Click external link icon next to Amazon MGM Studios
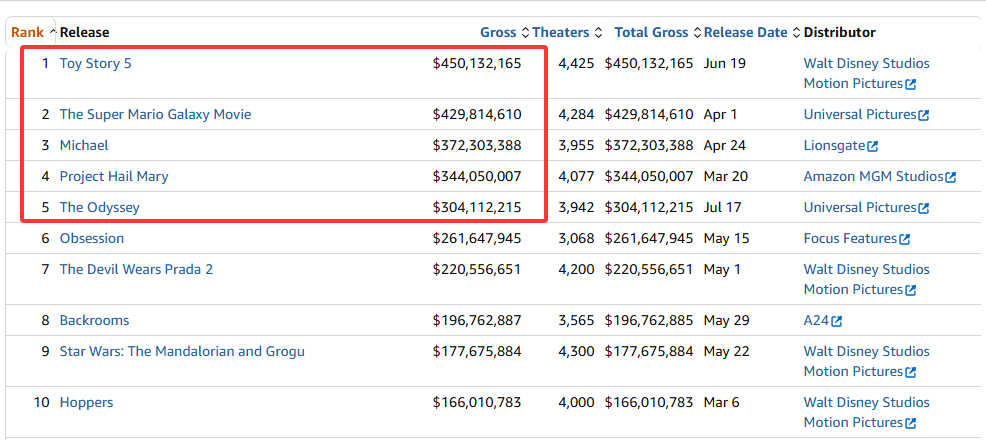This screenshot has width=986, height=440. tap(951, 177)
